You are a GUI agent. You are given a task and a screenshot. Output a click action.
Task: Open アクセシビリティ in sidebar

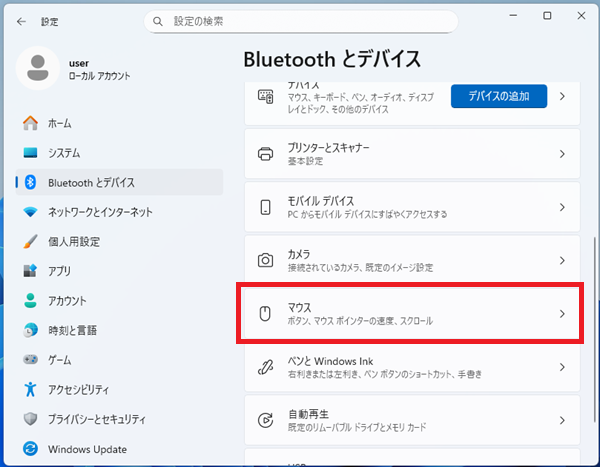point(119,389)
